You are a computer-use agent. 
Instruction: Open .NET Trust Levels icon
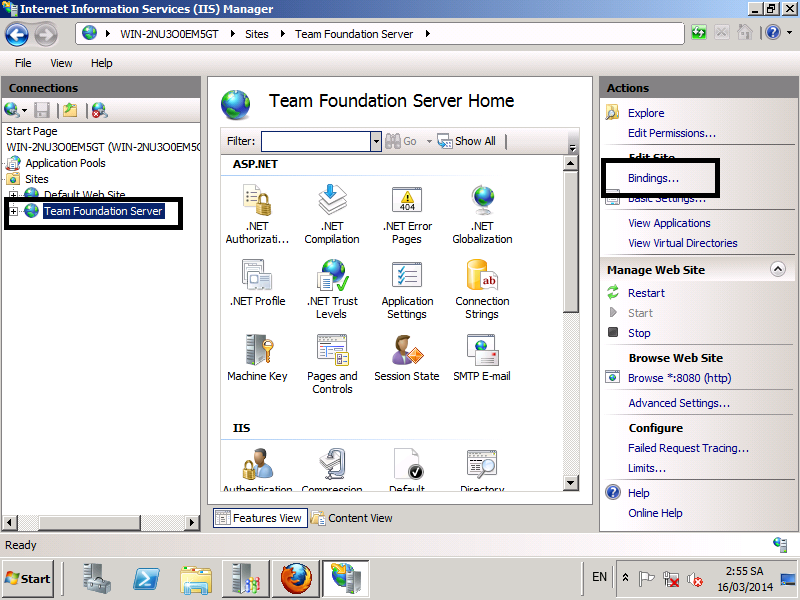pyautogui.click(x=332, y=289)
